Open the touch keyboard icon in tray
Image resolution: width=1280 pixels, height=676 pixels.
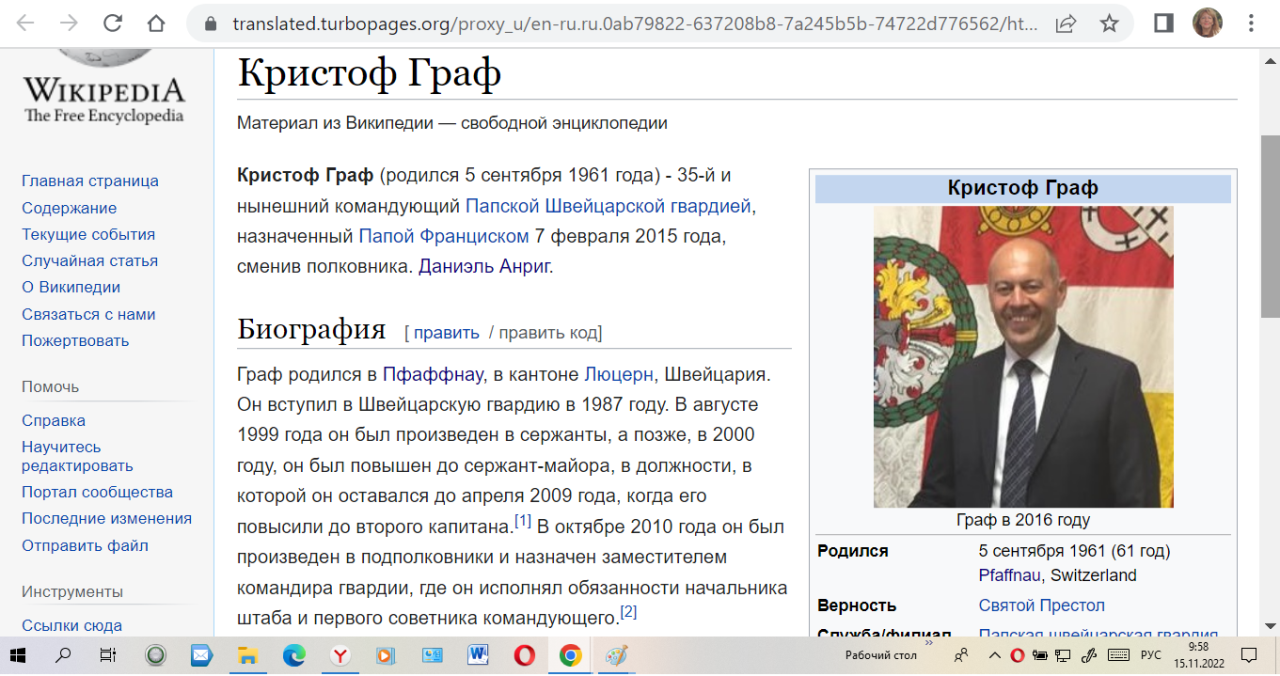1119,656
